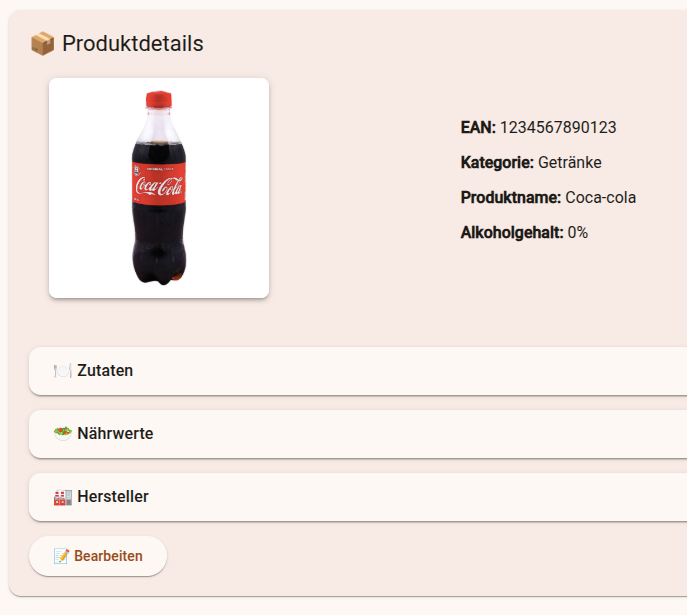Click the 0% alcohol content value
This screenshot has width=687, height=615.
(578, 233)
